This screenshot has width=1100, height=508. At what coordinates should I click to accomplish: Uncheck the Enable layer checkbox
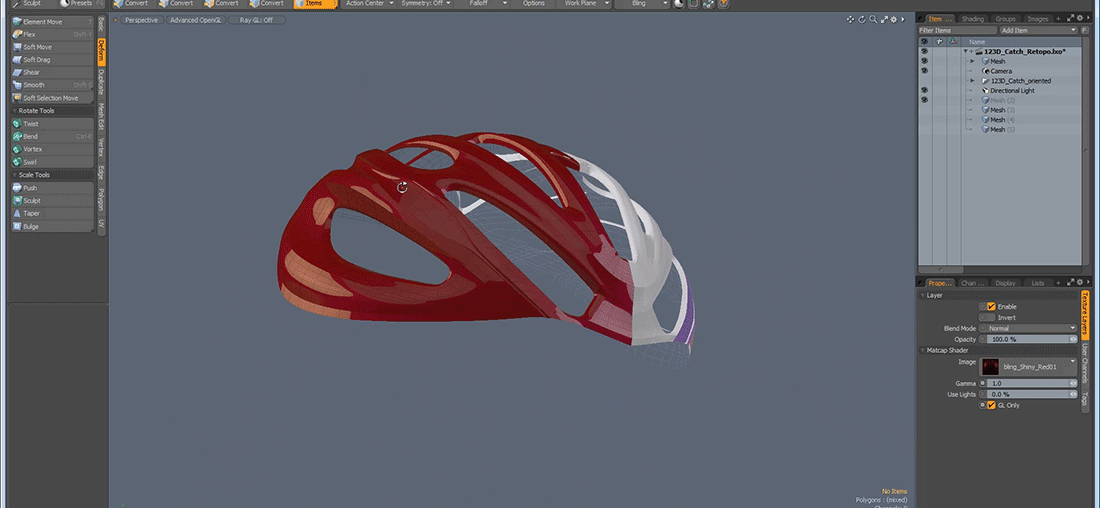[x=991, y=306]
